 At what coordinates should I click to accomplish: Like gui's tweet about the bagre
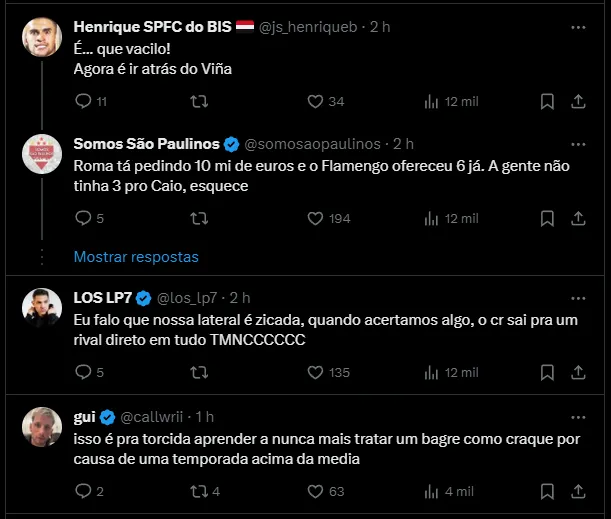(315, 491)
